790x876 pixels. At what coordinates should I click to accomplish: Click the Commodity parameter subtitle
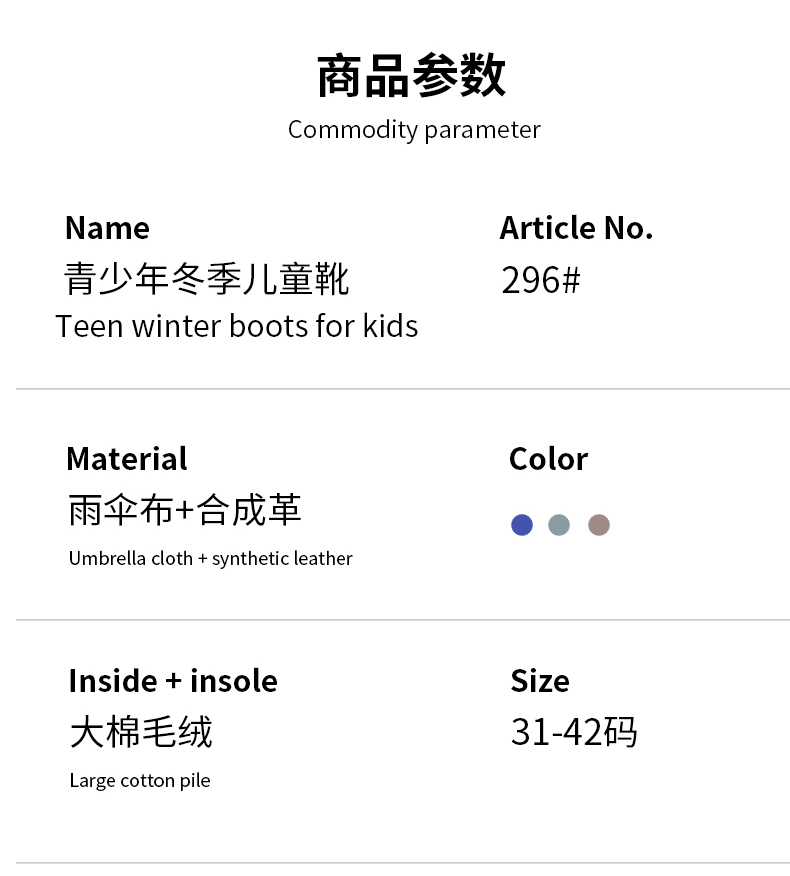414,130
